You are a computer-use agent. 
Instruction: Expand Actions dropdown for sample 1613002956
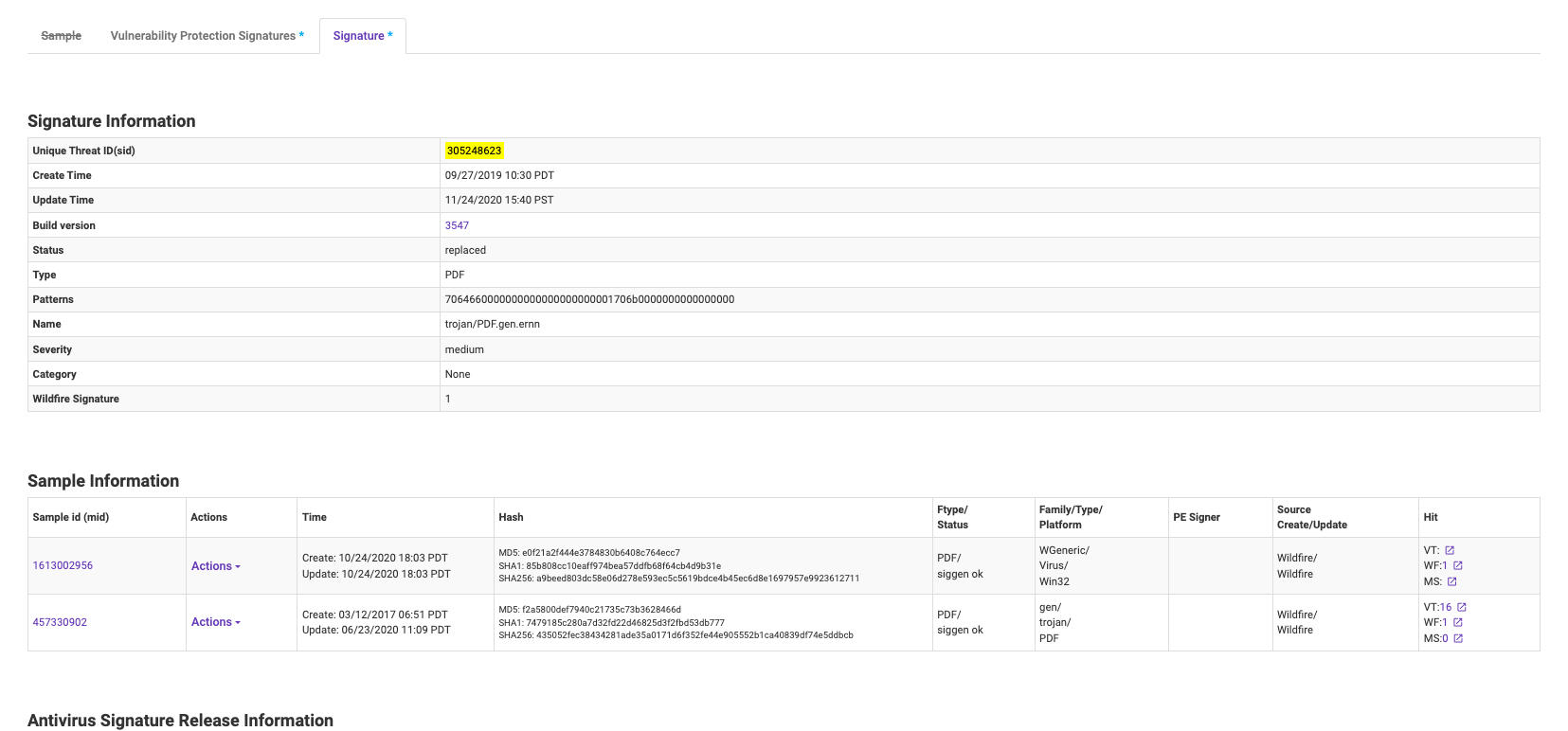tap(216, 566)
